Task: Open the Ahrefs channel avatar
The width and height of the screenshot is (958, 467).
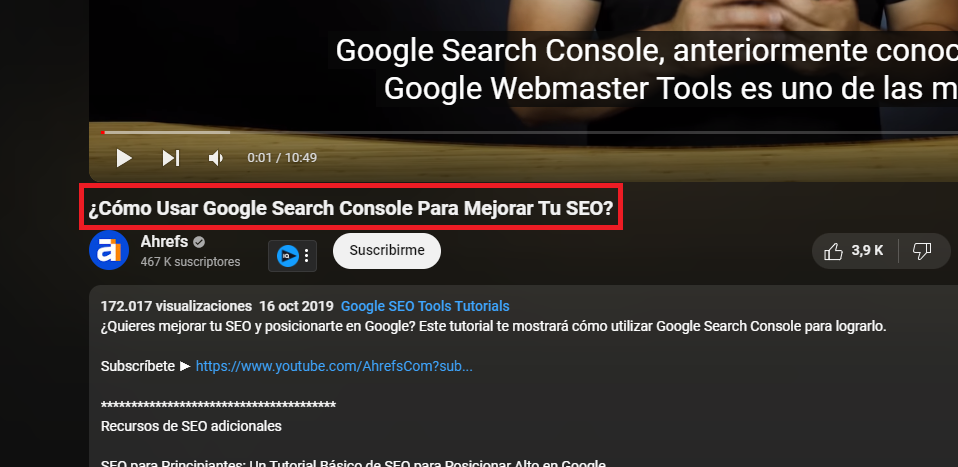Action: pos(109,250)
